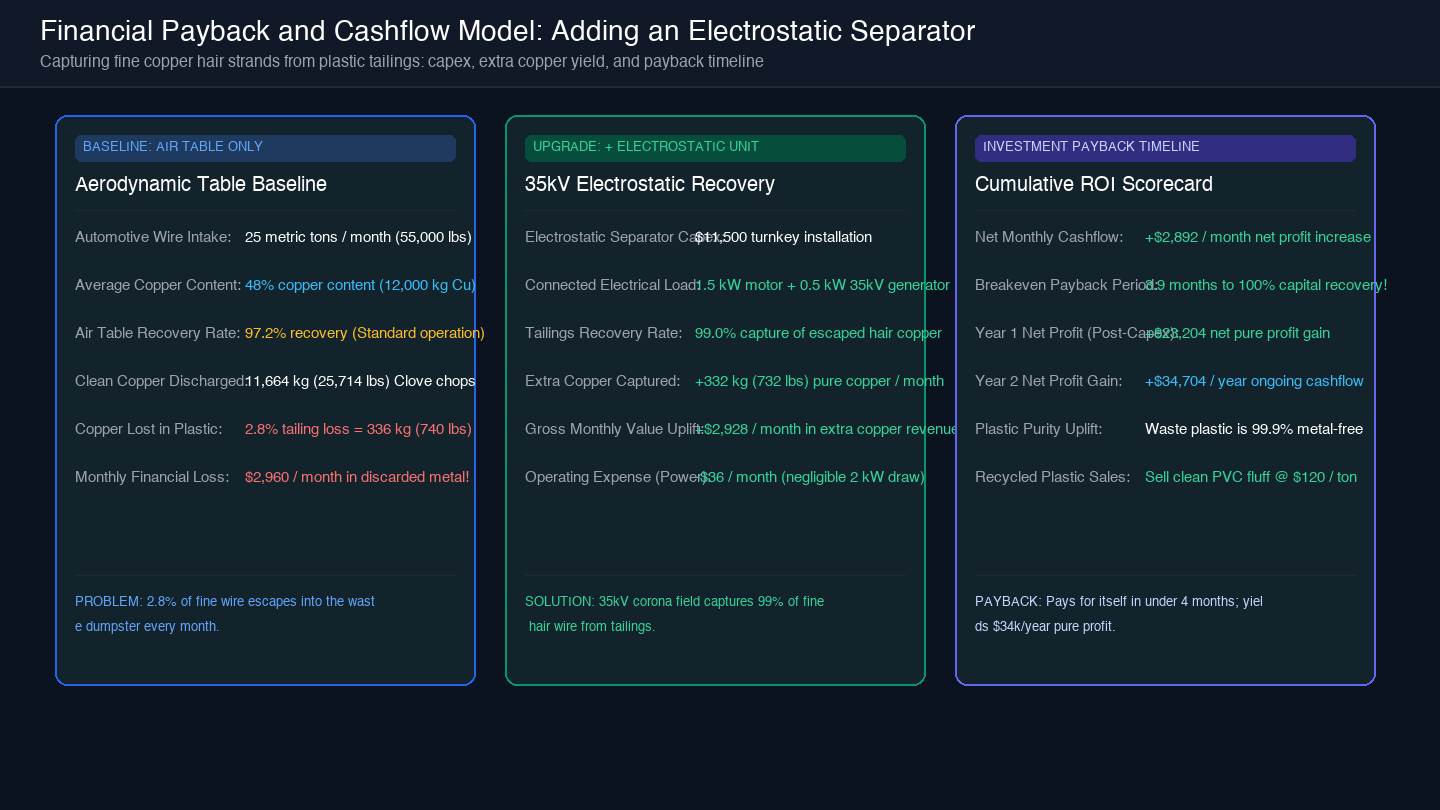Click the 'Automotive Wire Intake:' label
1440x810 pixels.
(x=153, y=237)
